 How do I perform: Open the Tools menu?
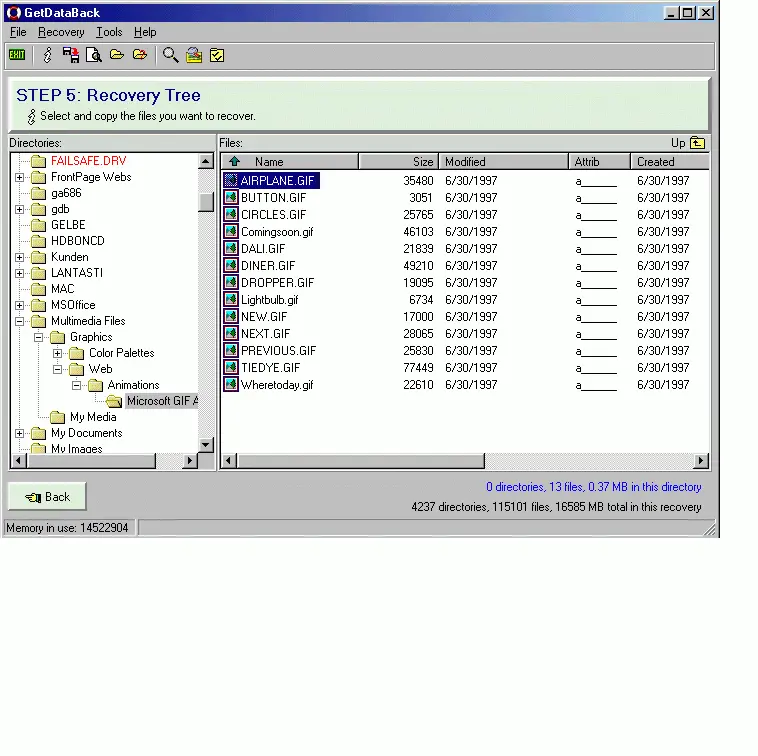click(x=108, y=32)
